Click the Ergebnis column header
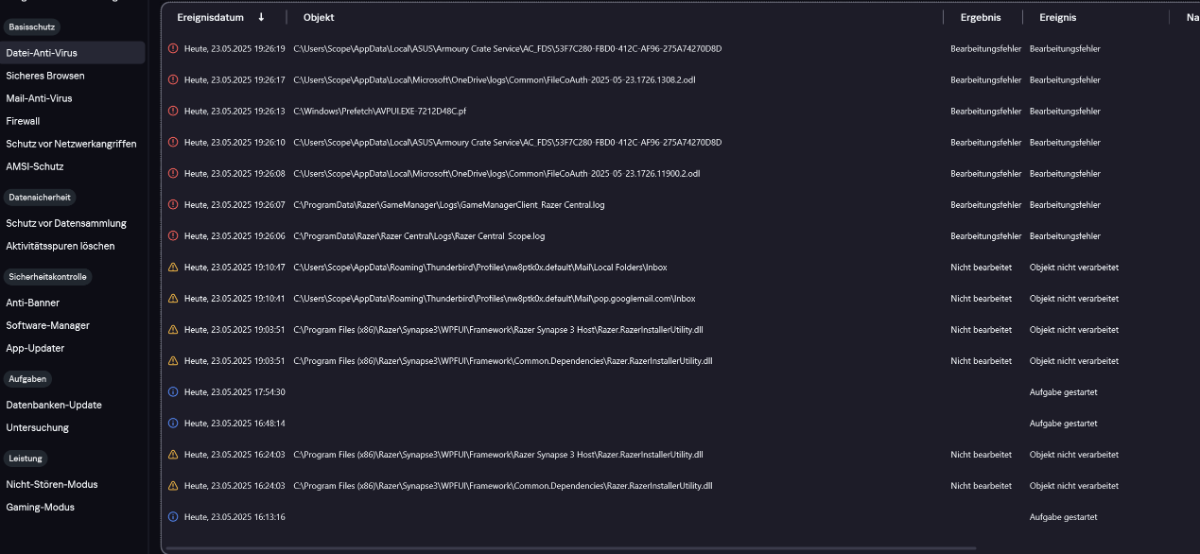 (980, 17)
